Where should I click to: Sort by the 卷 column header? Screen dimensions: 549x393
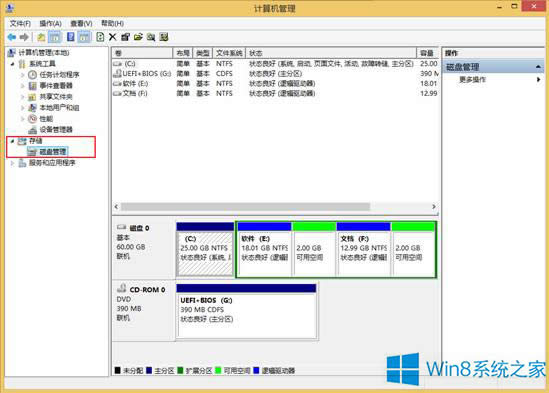[x=143, y=53]
